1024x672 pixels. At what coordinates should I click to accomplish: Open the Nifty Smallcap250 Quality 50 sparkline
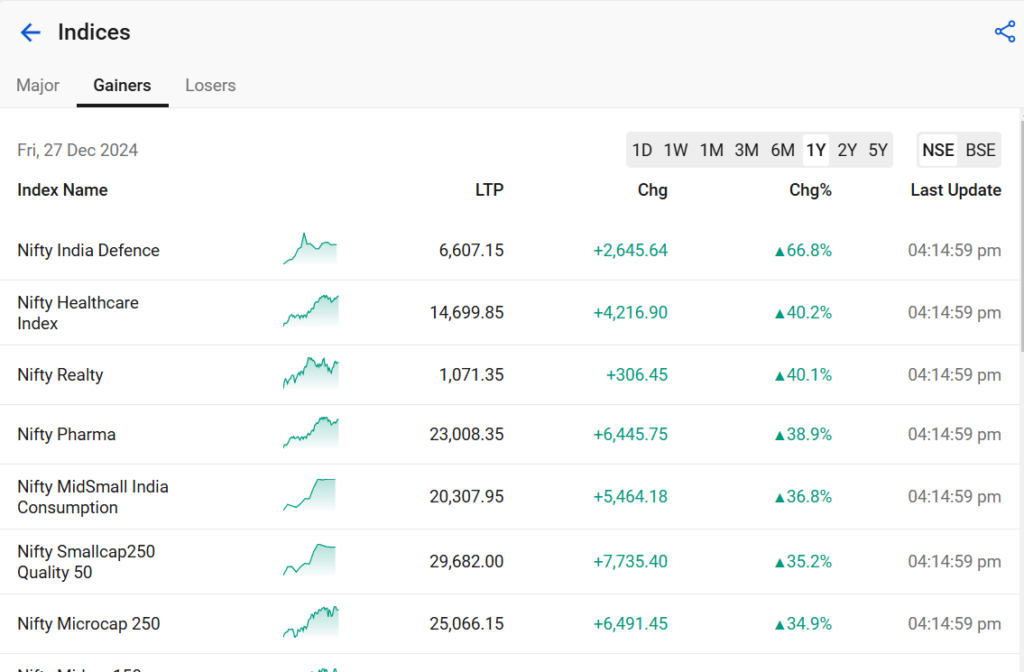[310, 560]
